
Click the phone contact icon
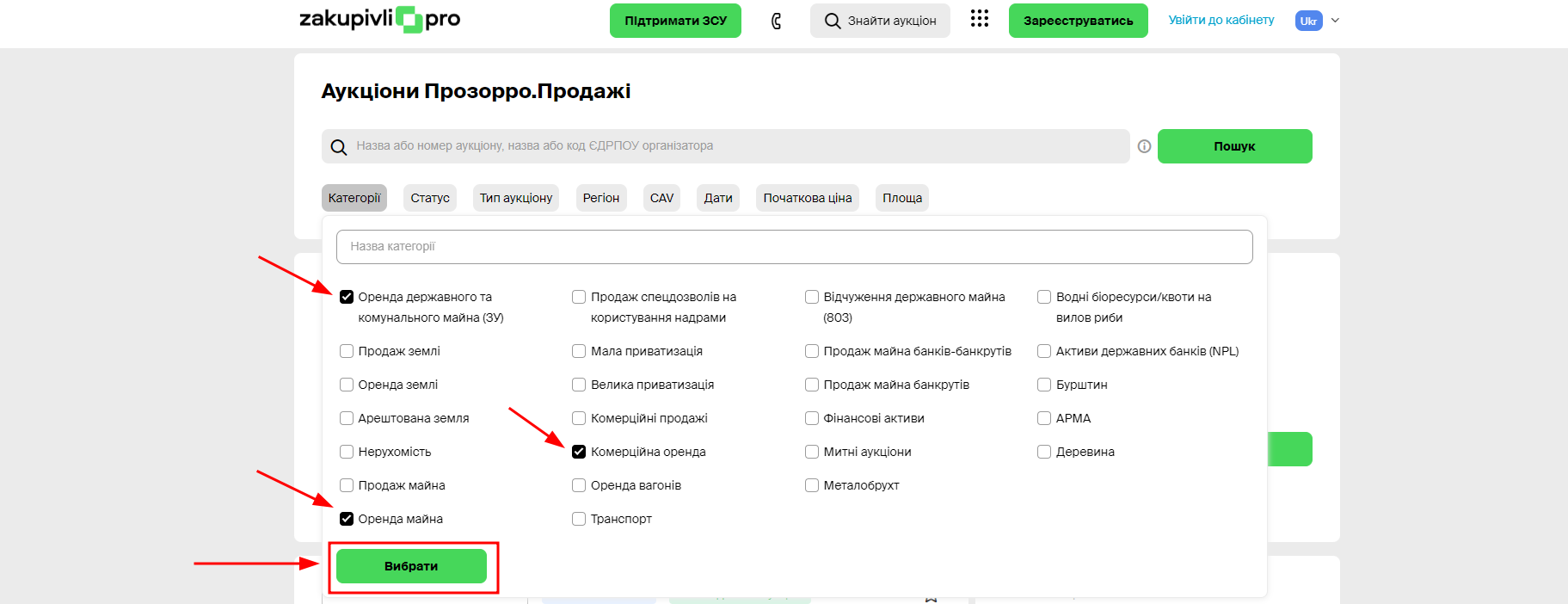[776, 21]
